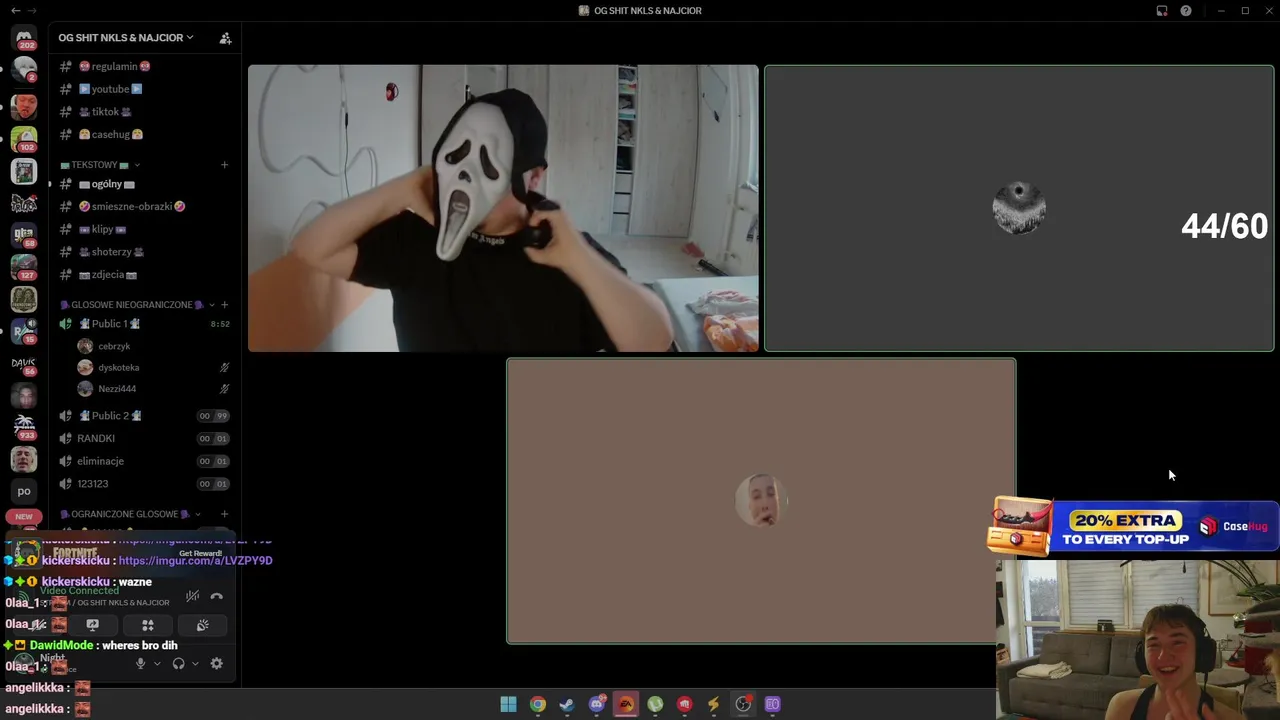Open the activities launcher button
Image resolution: width=1280 pixels, height=720 pixels.
click(x=147, y=625)
